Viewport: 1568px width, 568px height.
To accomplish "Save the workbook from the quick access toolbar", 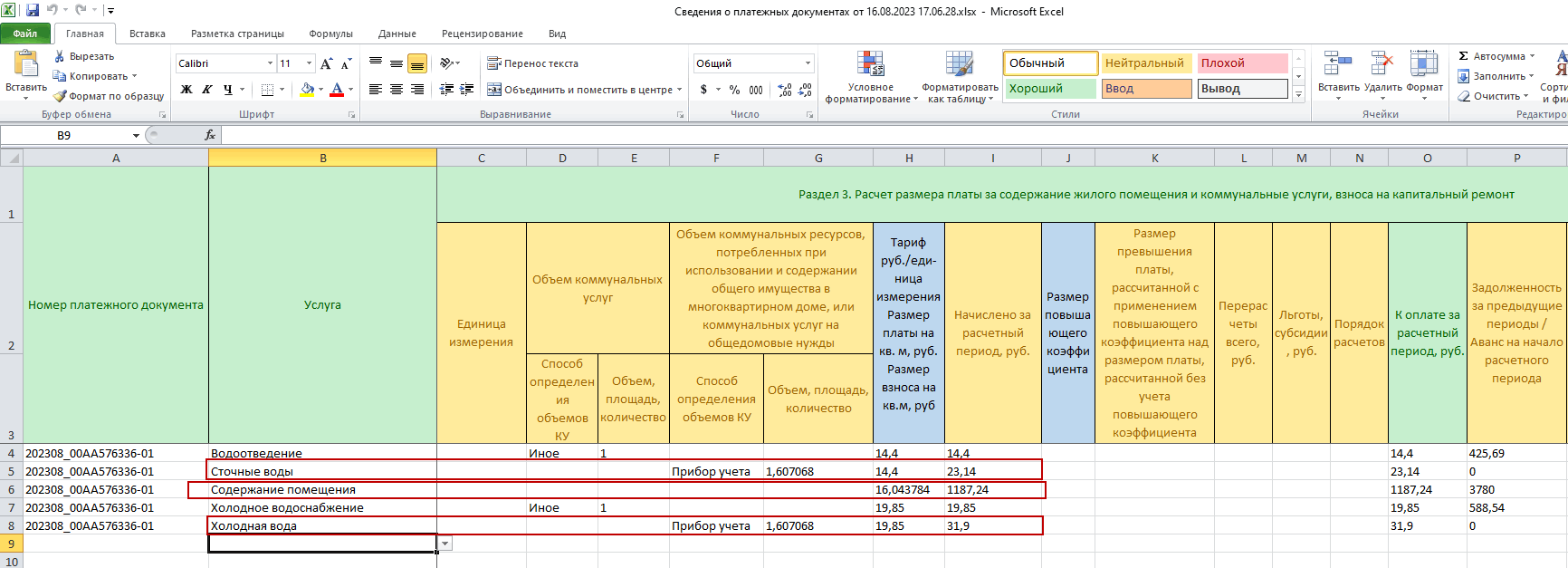I will 33,11.
